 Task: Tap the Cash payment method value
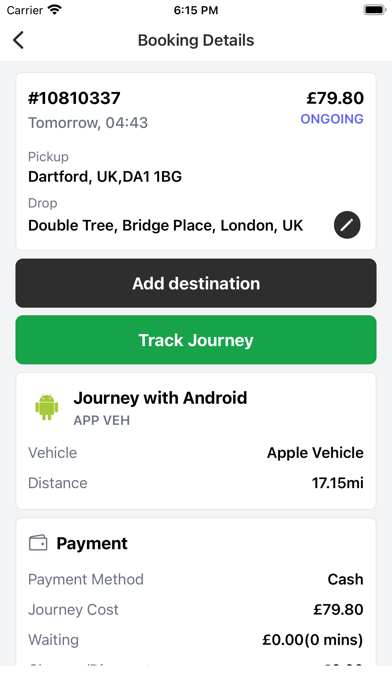click(x=345, y=579)
